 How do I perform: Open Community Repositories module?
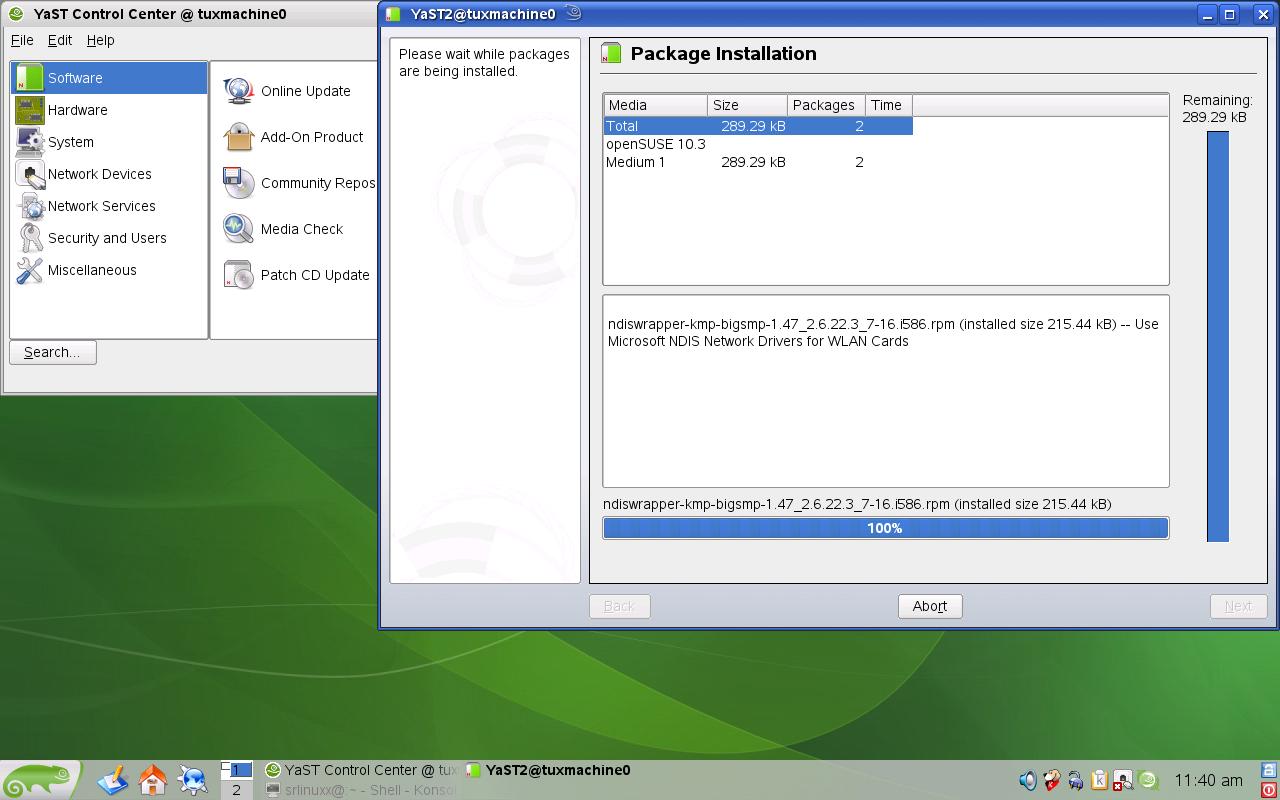click(299, 183)
